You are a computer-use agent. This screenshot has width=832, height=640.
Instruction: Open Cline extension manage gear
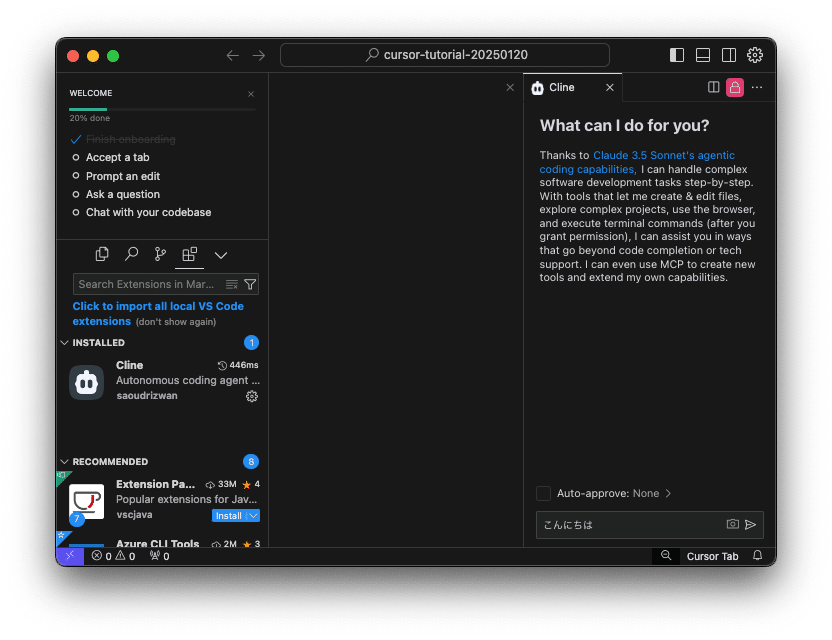point(252,396)
